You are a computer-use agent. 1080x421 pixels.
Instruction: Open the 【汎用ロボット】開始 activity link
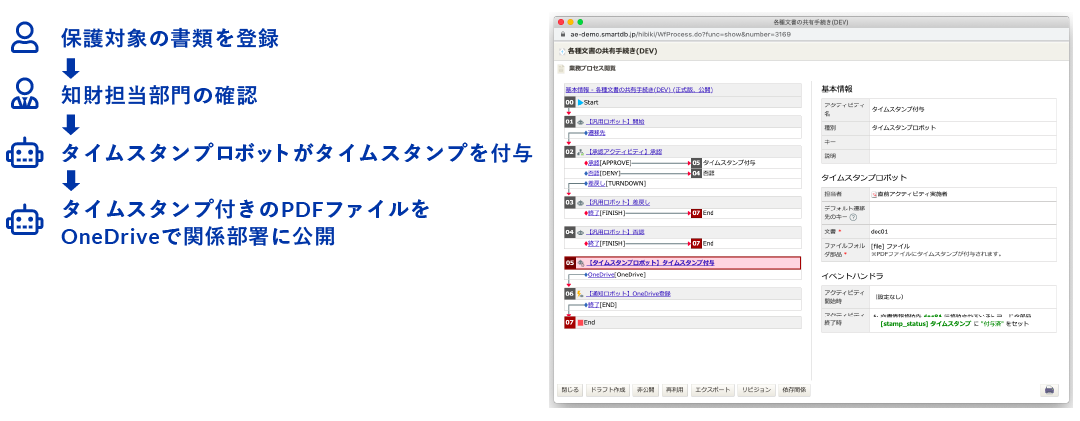click(x=615, y=121)
